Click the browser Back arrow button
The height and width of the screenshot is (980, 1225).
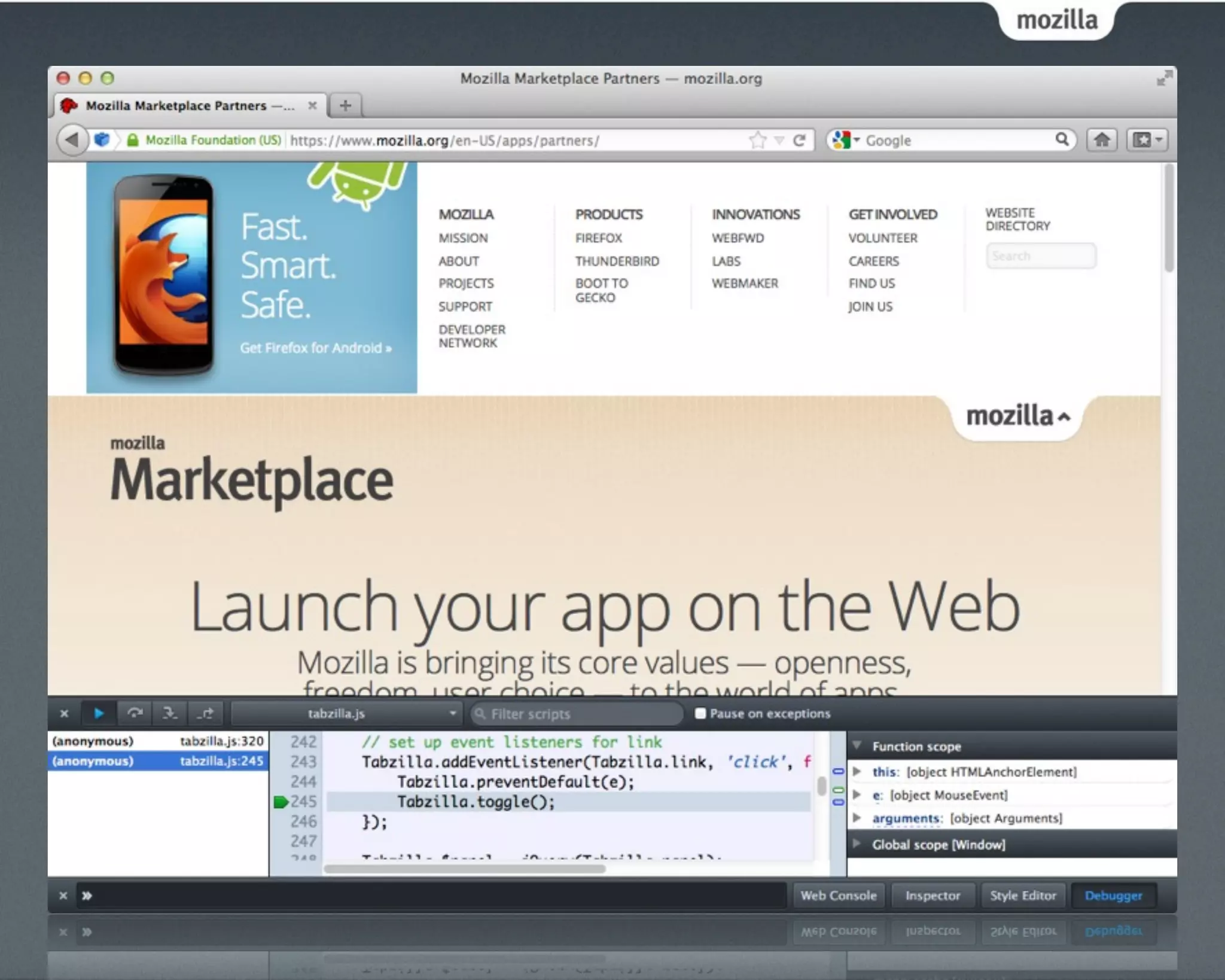pos(72,140)
